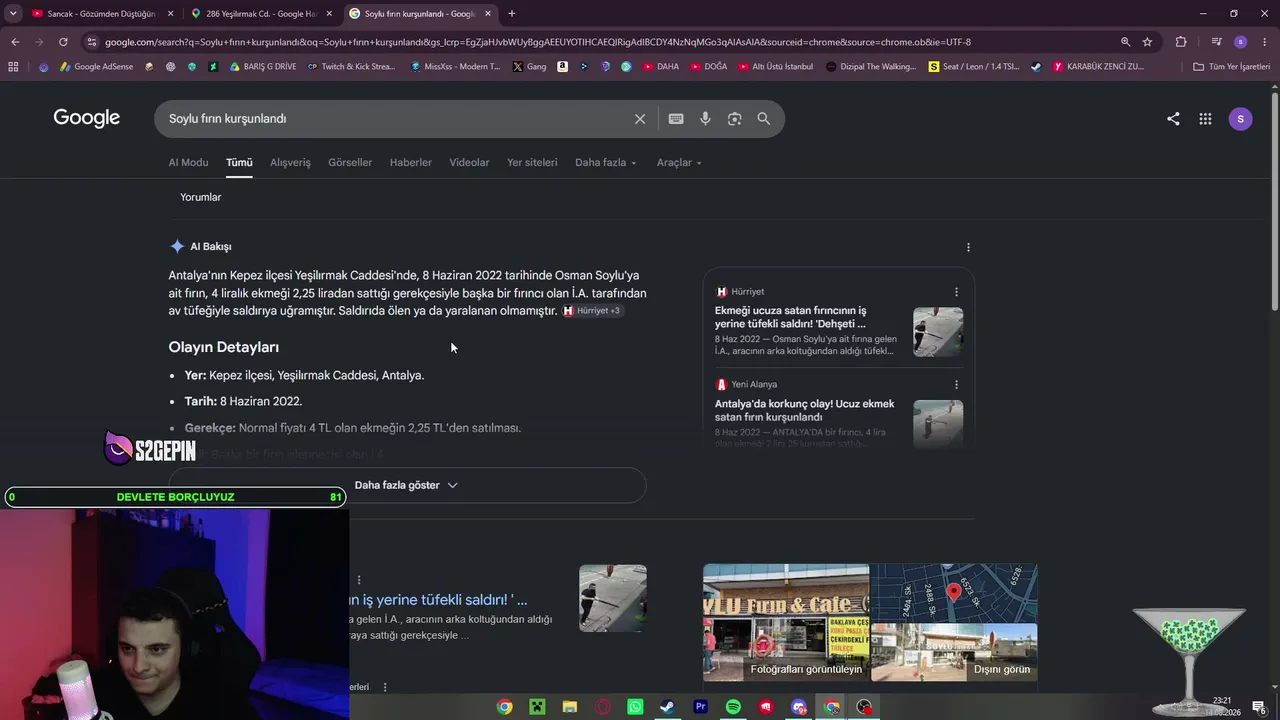
Task: Click the page vertical scrollbar
Action: pos(1275,200)
